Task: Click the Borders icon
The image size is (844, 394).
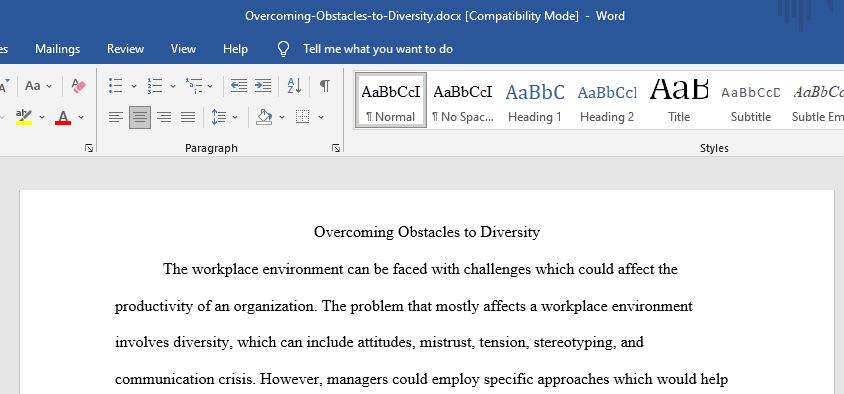Action: pyautogui.click(x=303, y=117)
